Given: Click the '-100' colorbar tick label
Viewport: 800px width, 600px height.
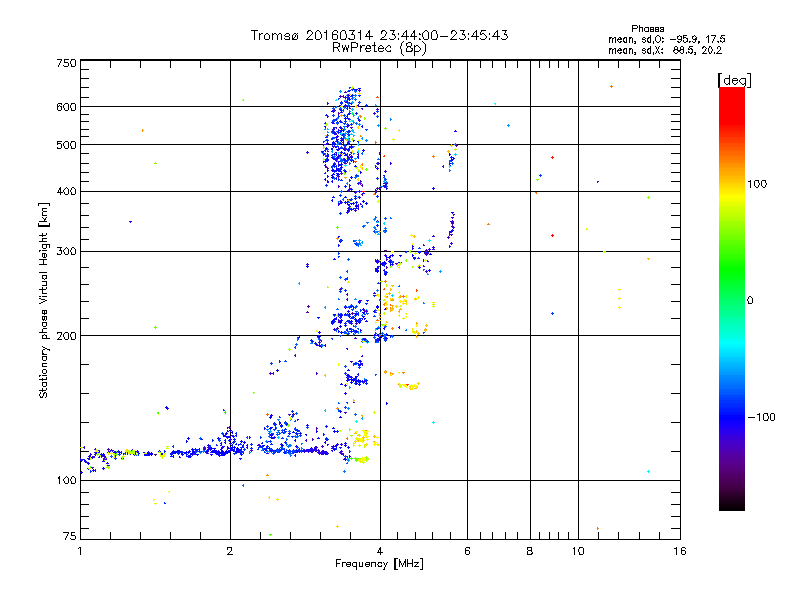Looking at the screenshot, I should [761, 417].
